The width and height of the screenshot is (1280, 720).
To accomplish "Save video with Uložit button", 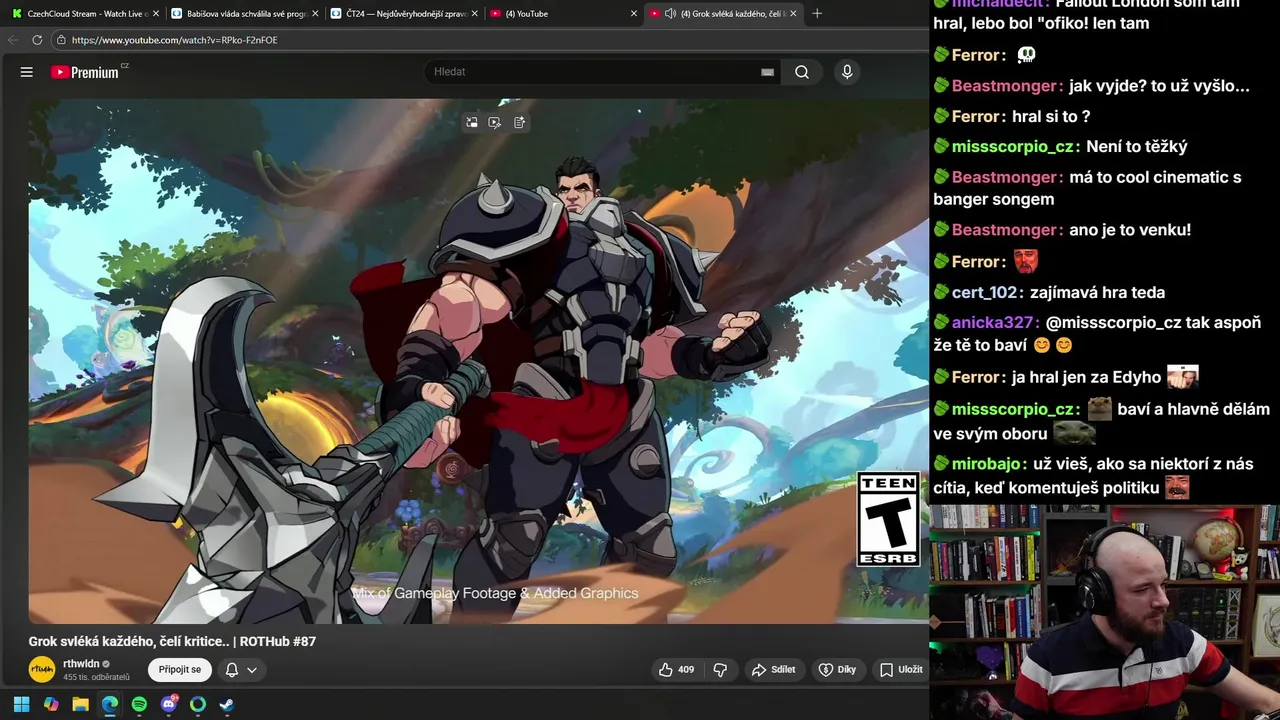I will pyautogui.click(x=901, y=670).
